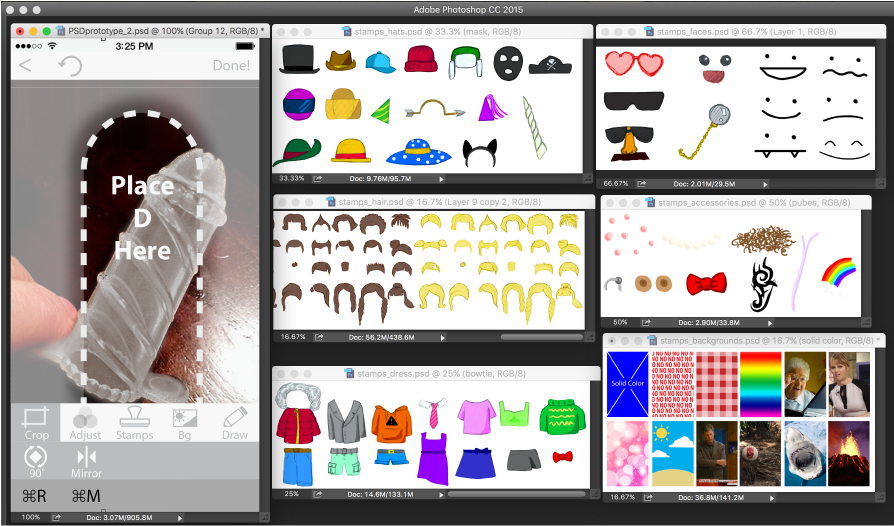Select the black tribal tattoo stamp
The width and height of the screenshot is (894, 526).
coord(764,284)
